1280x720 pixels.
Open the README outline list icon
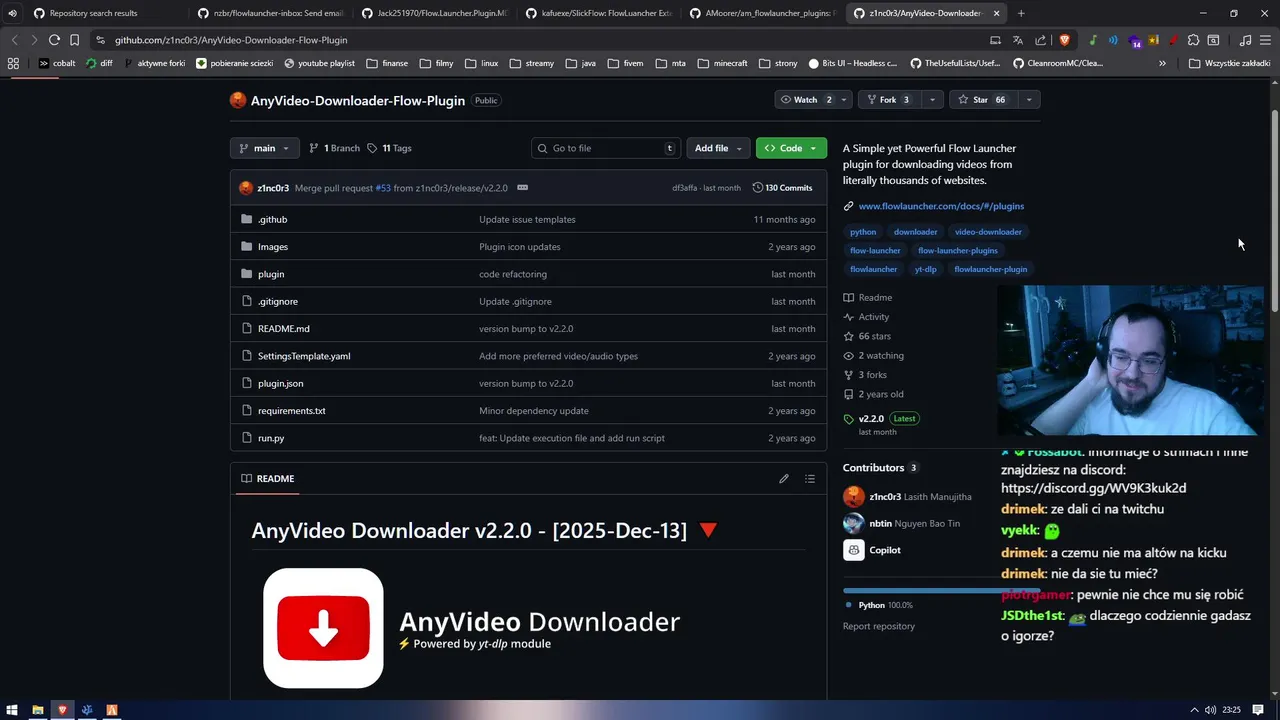tap(810, 479)
